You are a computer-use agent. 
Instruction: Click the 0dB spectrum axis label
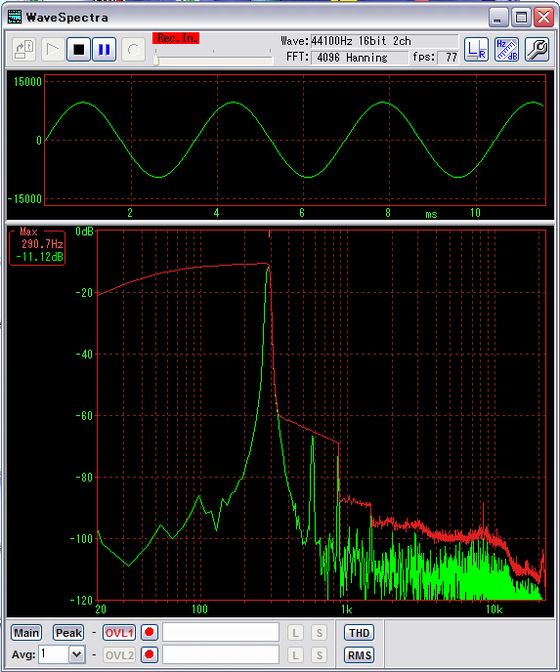(x=84, y=232)
